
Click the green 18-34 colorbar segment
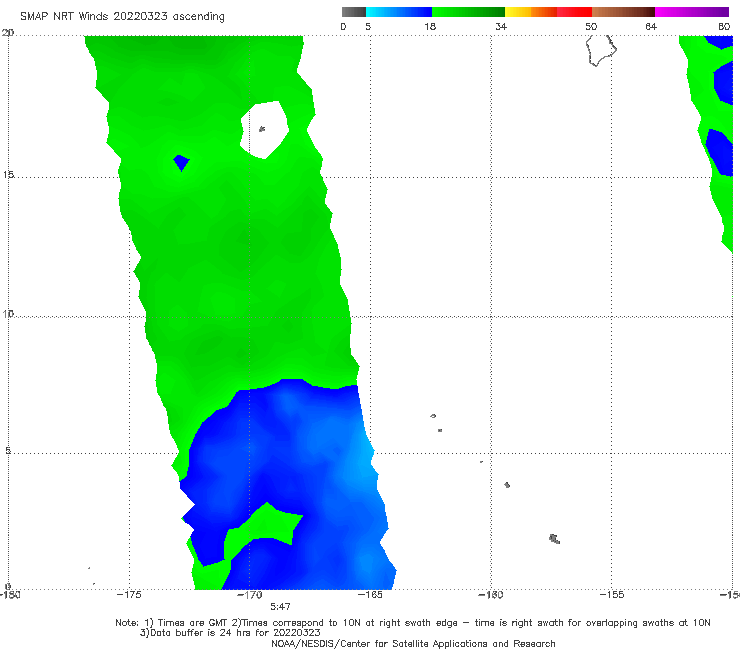(x=468, y=12)
